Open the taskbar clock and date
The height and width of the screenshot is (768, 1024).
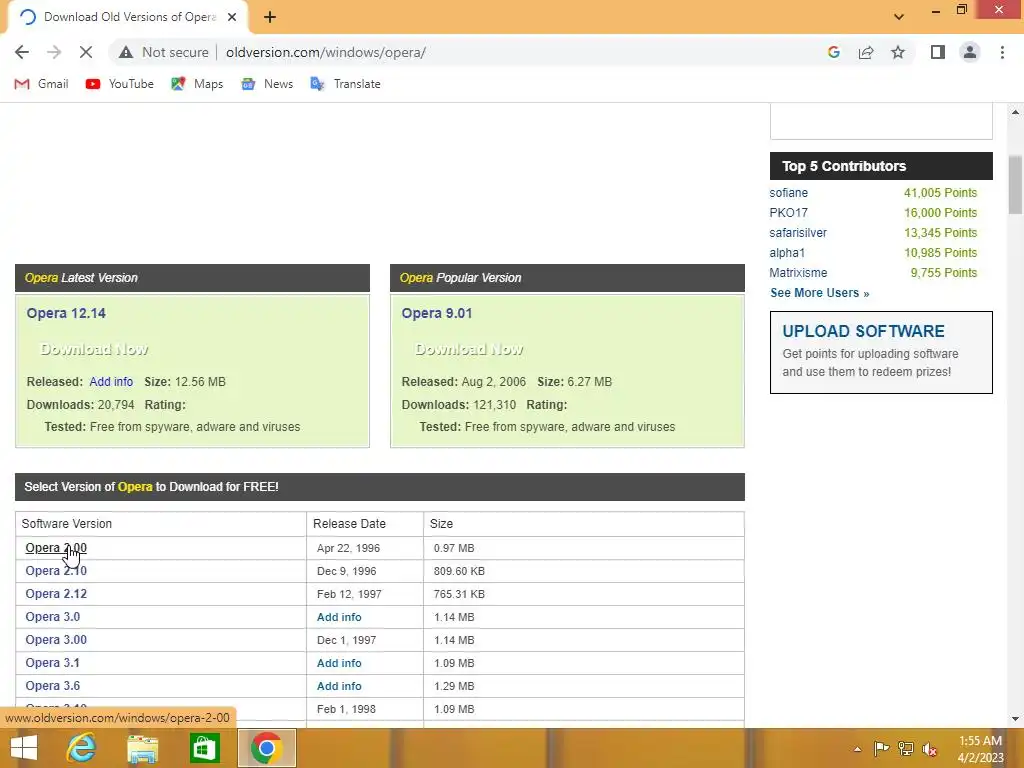point(980,749)
